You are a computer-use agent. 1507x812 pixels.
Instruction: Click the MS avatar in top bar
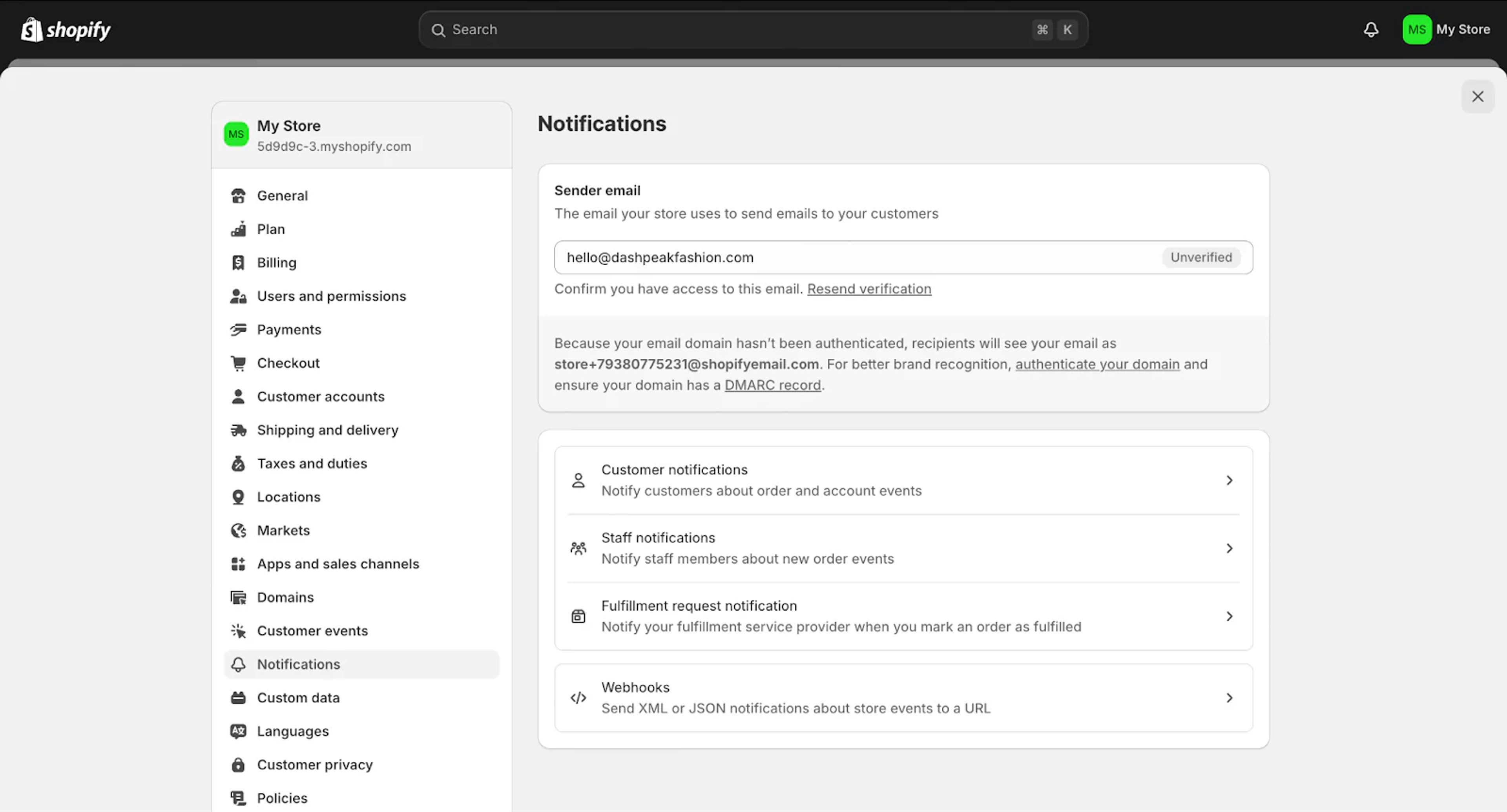tap(1416, 29)
